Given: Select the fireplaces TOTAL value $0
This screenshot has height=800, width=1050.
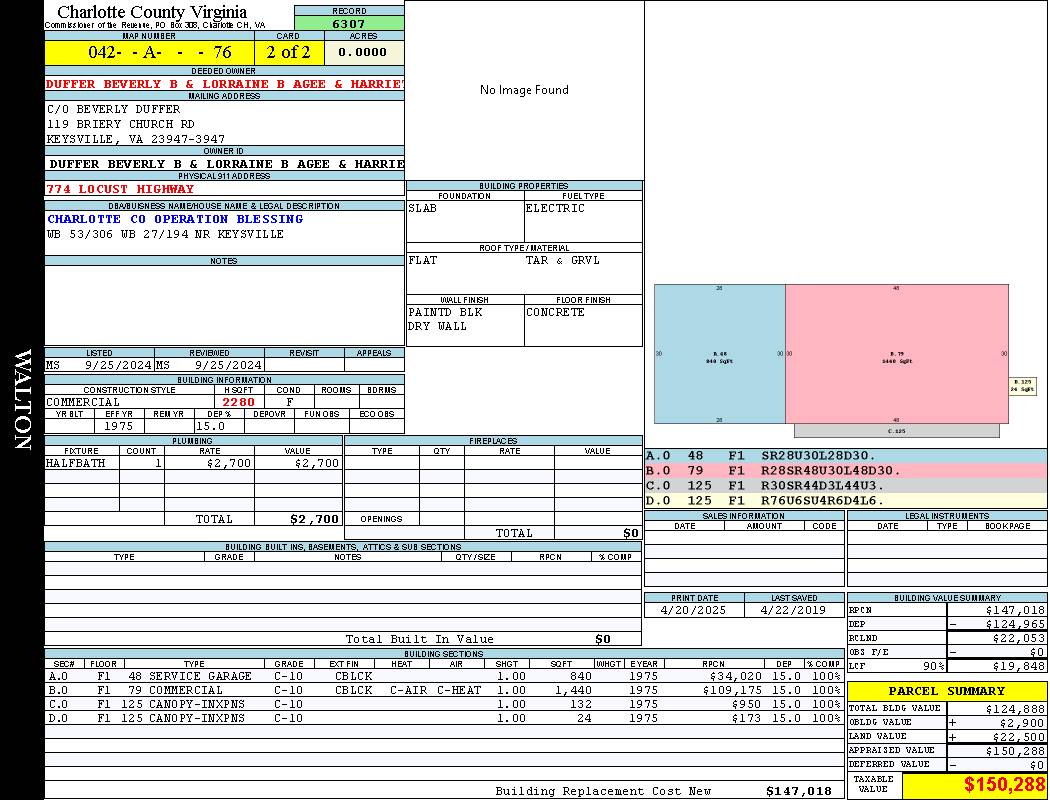Looking at the screenshot, I should point(631,534).
